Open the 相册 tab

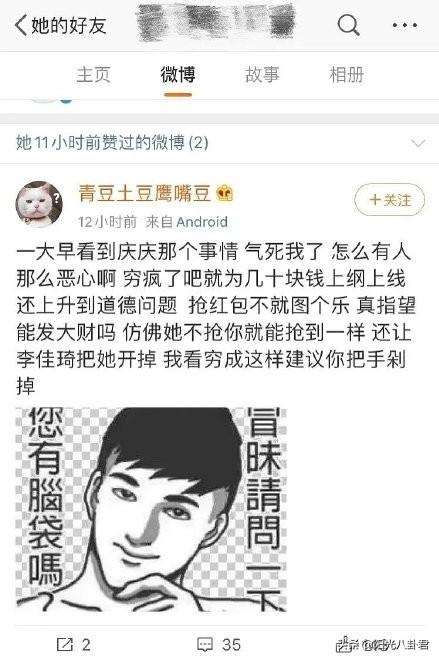346,75
